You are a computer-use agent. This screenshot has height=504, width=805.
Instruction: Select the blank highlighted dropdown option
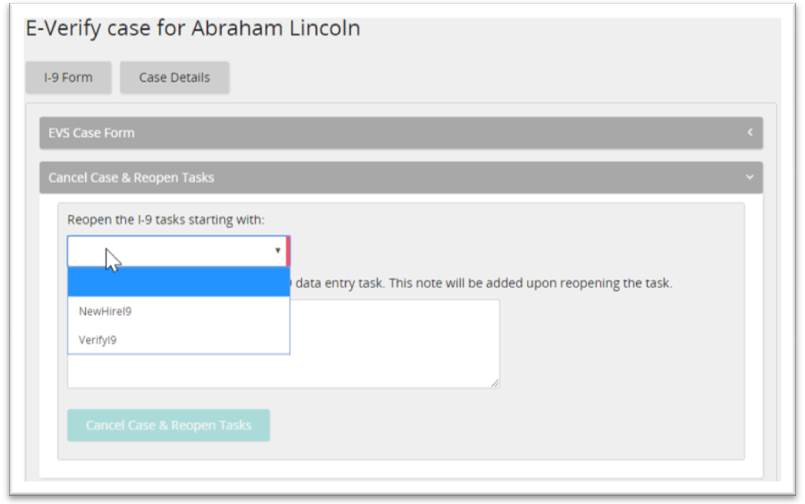pos(178,282)
